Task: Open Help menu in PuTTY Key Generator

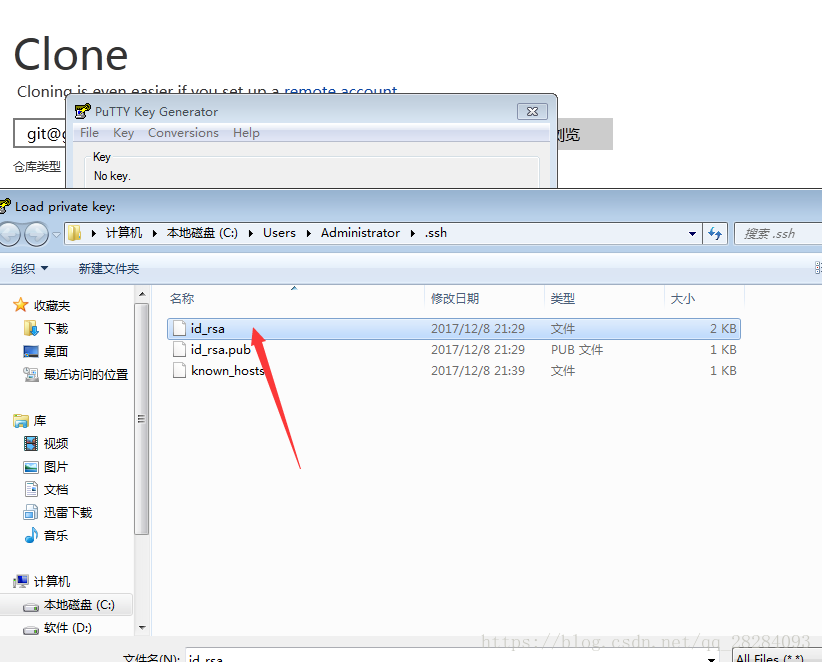Action: click(246, 133)
